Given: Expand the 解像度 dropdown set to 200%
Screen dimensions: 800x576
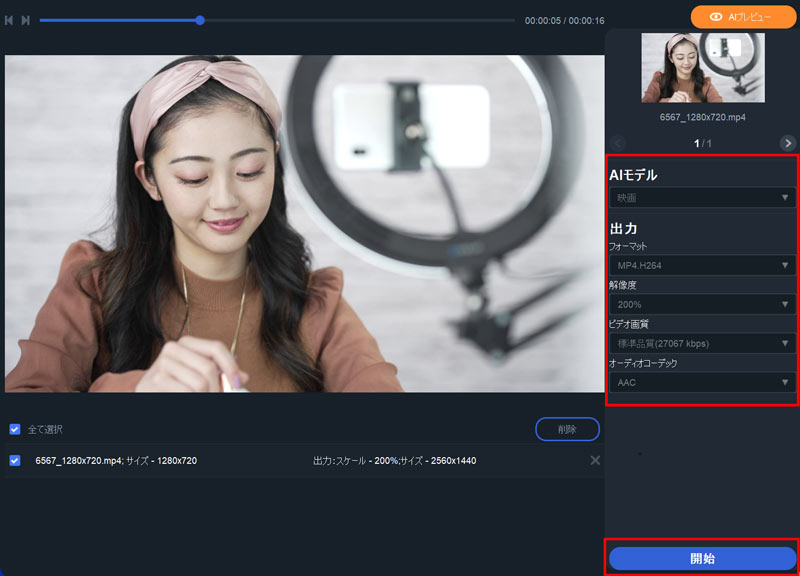Looking at the screenshot, I should coord(700,303).
